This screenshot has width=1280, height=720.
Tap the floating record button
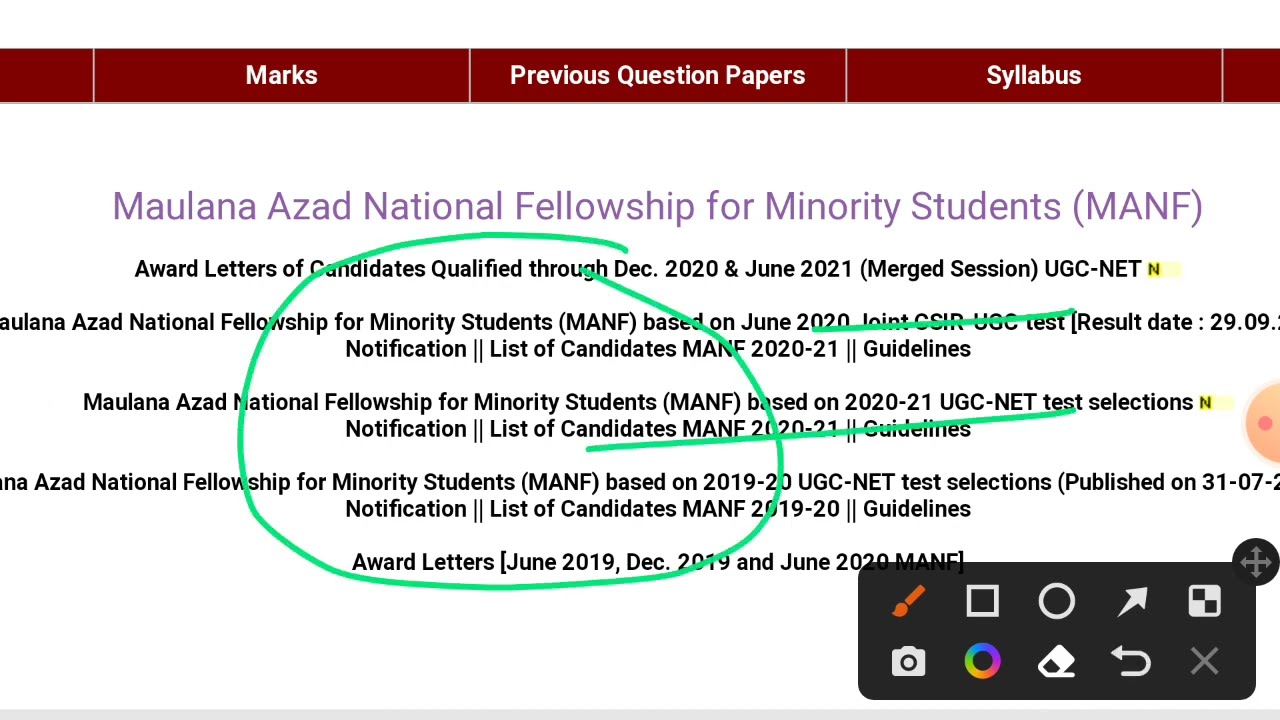click(x=1264, y=423)
